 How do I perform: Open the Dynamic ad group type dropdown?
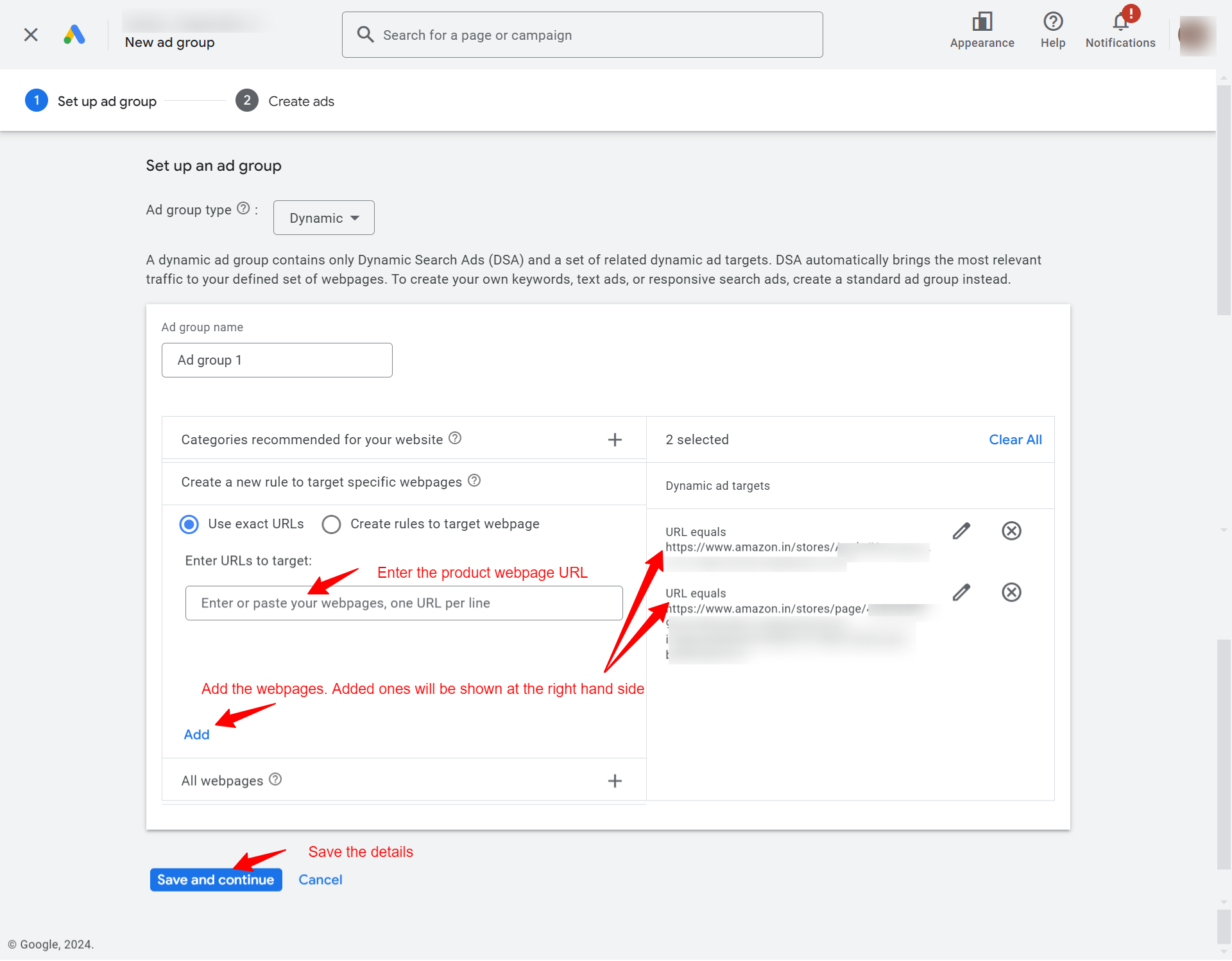click(x=324, y=218)
